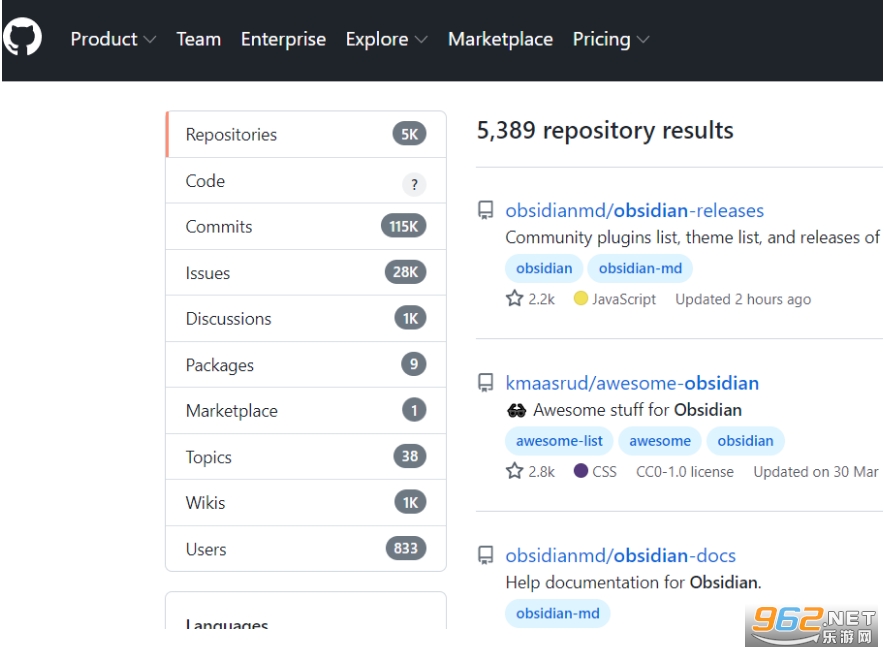884x653 pixels.
Task: Switch to Packages results
Action: click(x=306, y=365)
